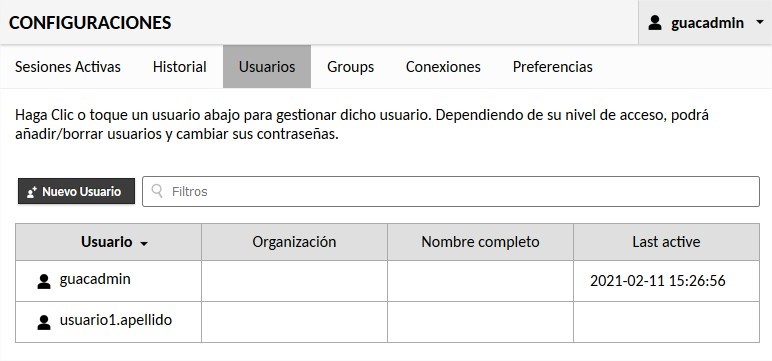Click the user icon beside usuario1.apellido row
Image resolution: width=772 pixels, height=361 pixels.
44,323
